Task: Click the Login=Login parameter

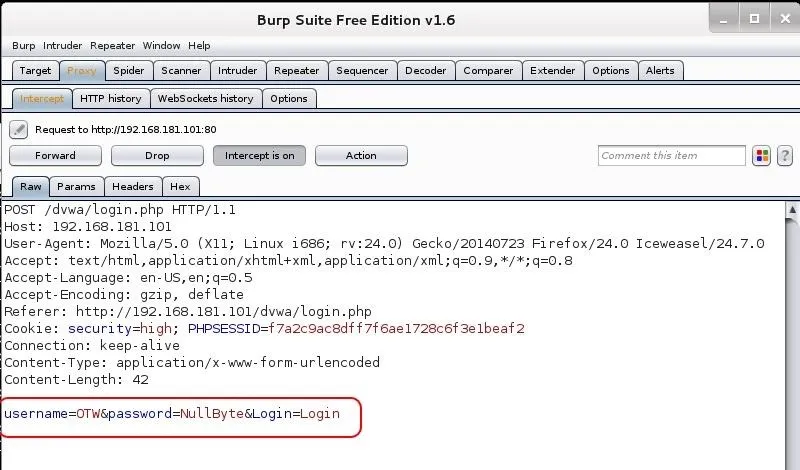Action: (x=296, y=414)
